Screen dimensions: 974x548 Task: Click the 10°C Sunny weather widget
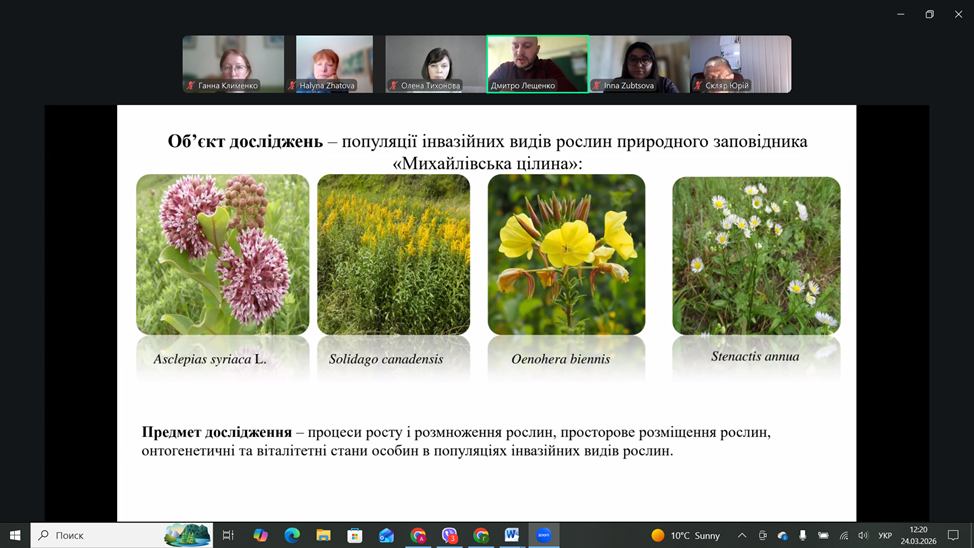(686, 535)
